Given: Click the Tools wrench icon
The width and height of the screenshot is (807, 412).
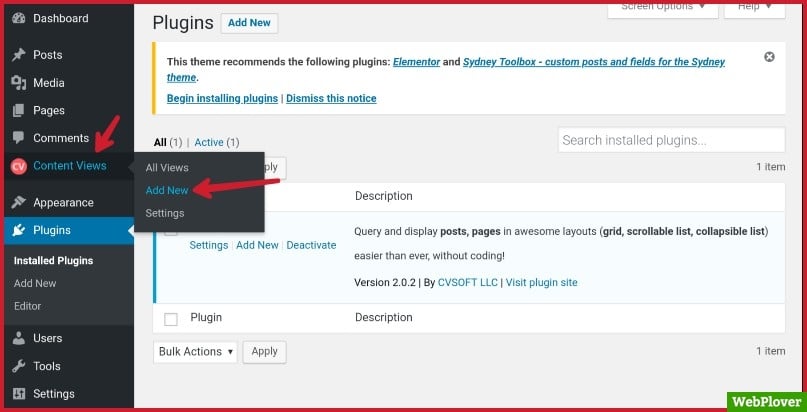Looking at the screenshot, I should coord(19,366).
